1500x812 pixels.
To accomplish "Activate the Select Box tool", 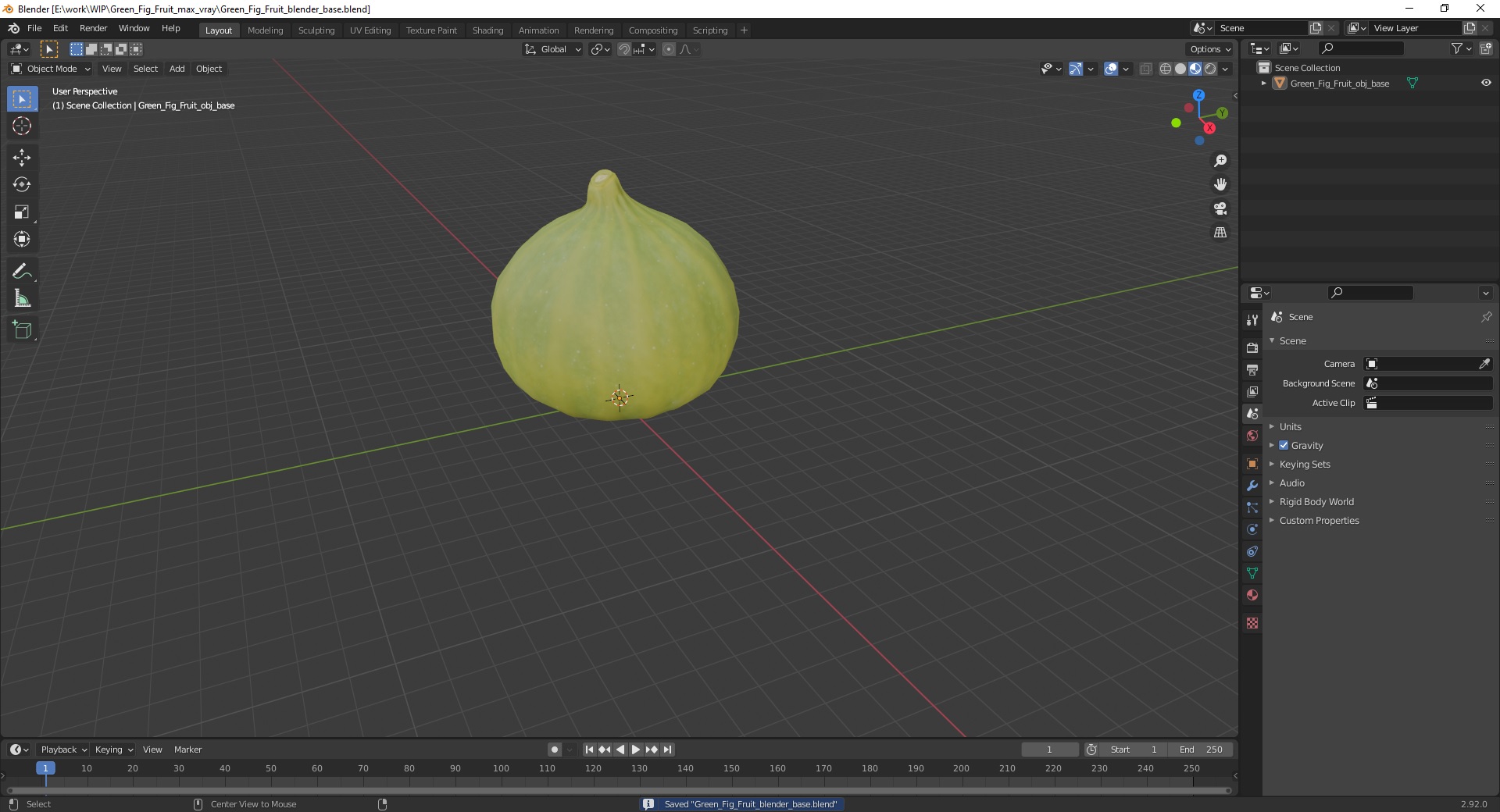I will click(22, 99).
